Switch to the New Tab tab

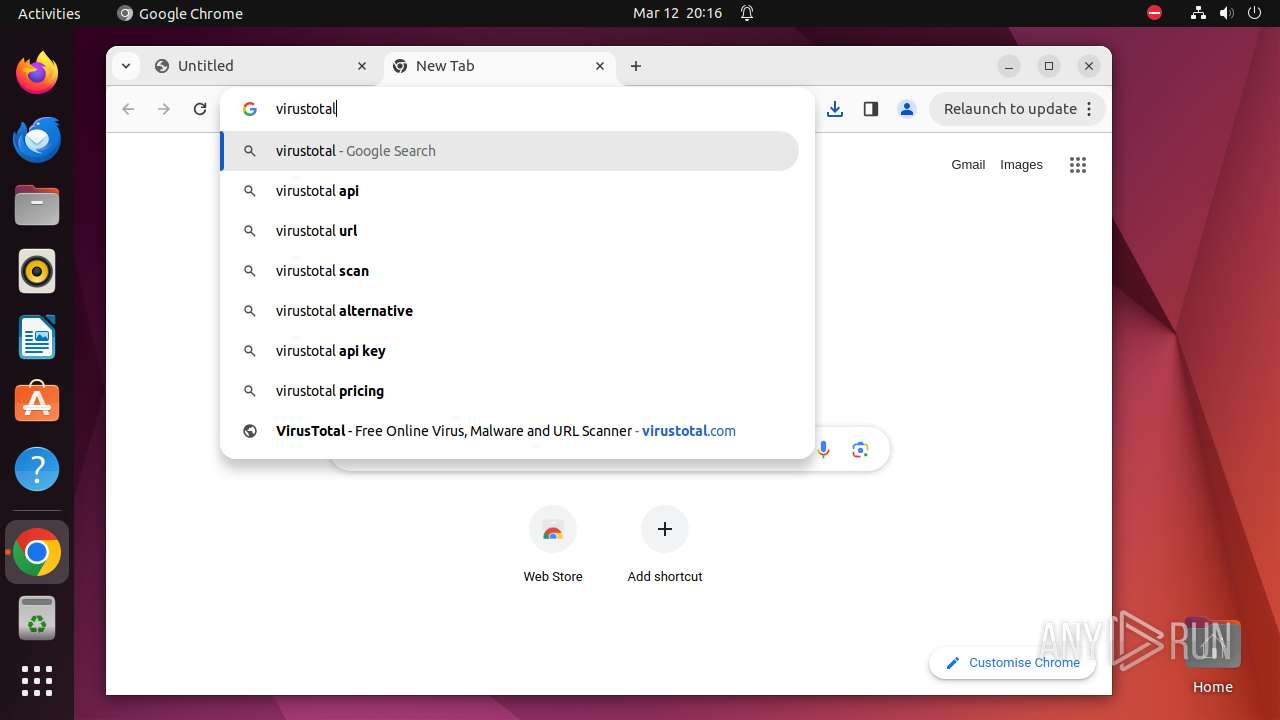click(499, 66)
